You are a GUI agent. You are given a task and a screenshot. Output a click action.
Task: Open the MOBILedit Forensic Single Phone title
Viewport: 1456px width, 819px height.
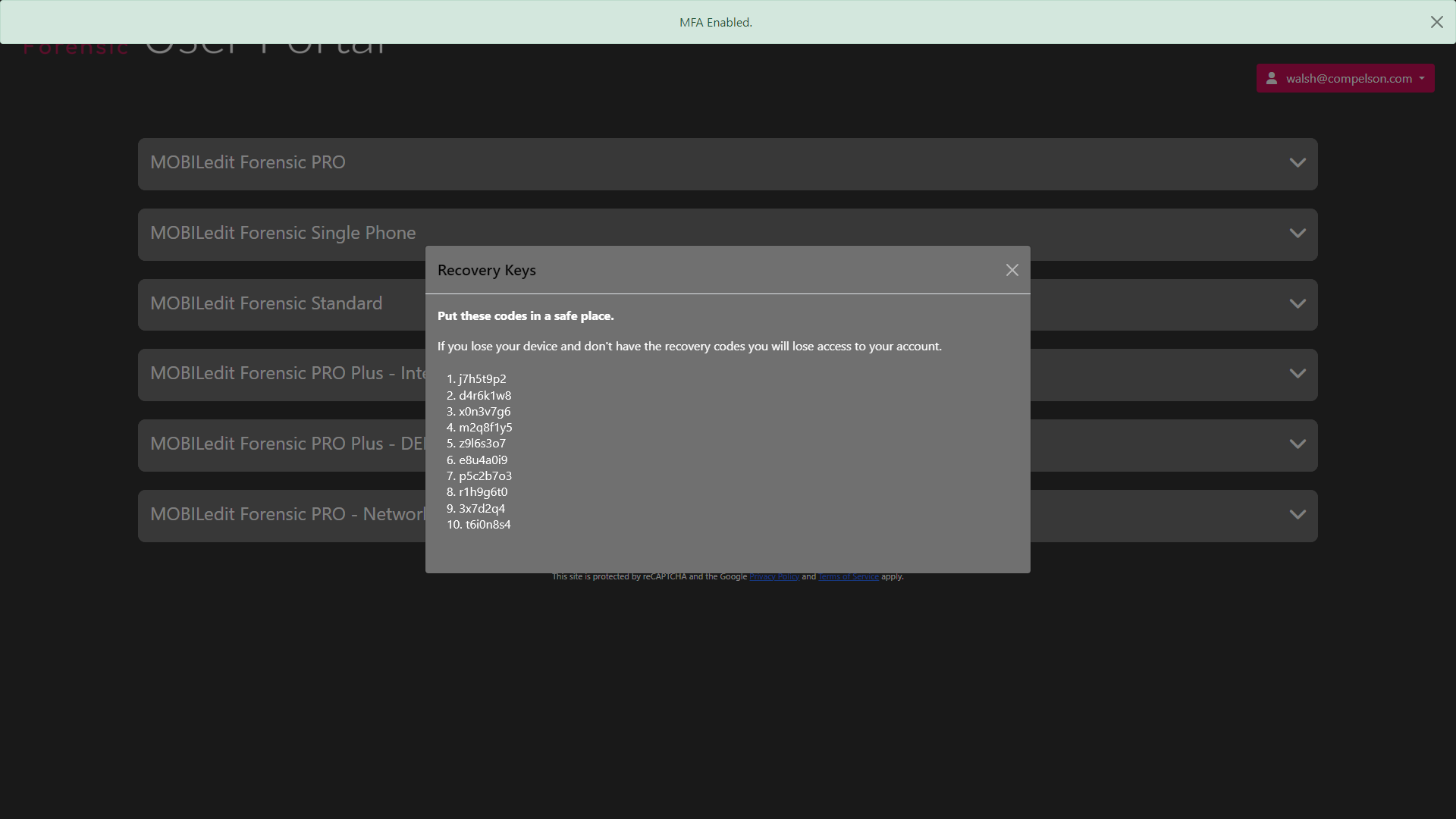[x=283, y=233]
